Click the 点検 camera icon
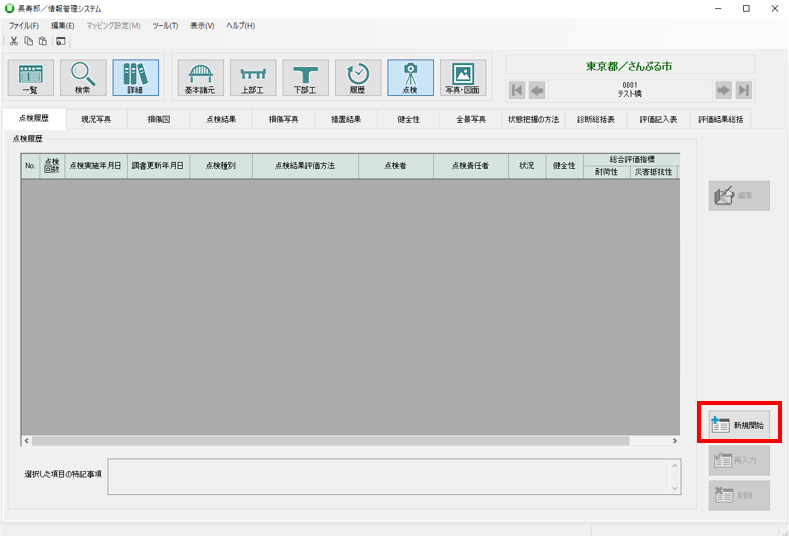The width and height of the screenshot is (789, 536). (x=410, y=78)
